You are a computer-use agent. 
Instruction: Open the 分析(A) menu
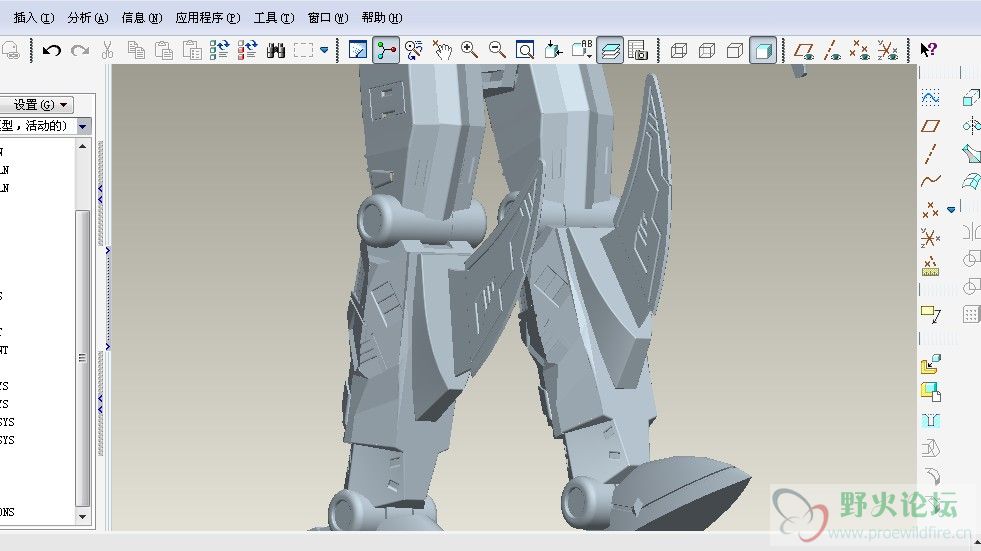pyautogui.click(x=88, y=18)
